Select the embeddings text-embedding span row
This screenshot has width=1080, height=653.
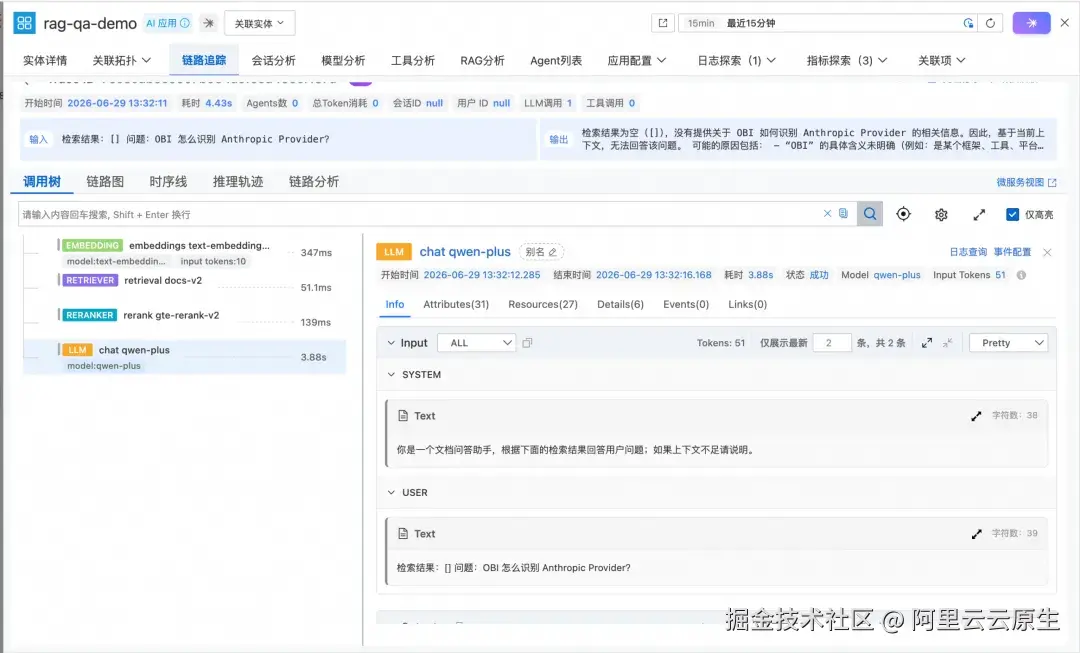(185, 253)
